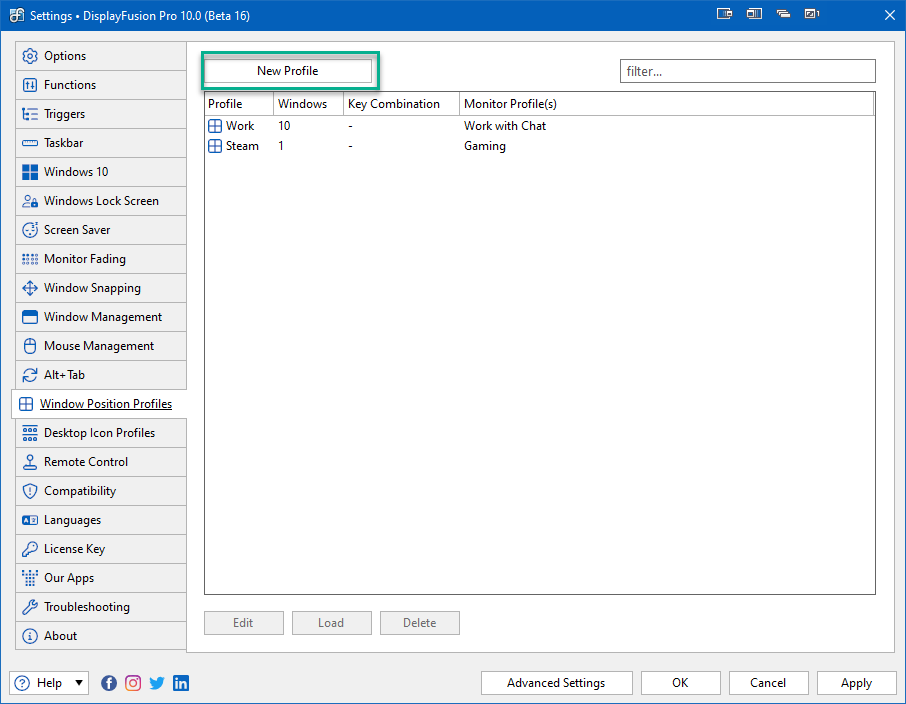Switch to Window Management tab
The width and height of the screenshot is (906, 704).
[x=101, y=317]
